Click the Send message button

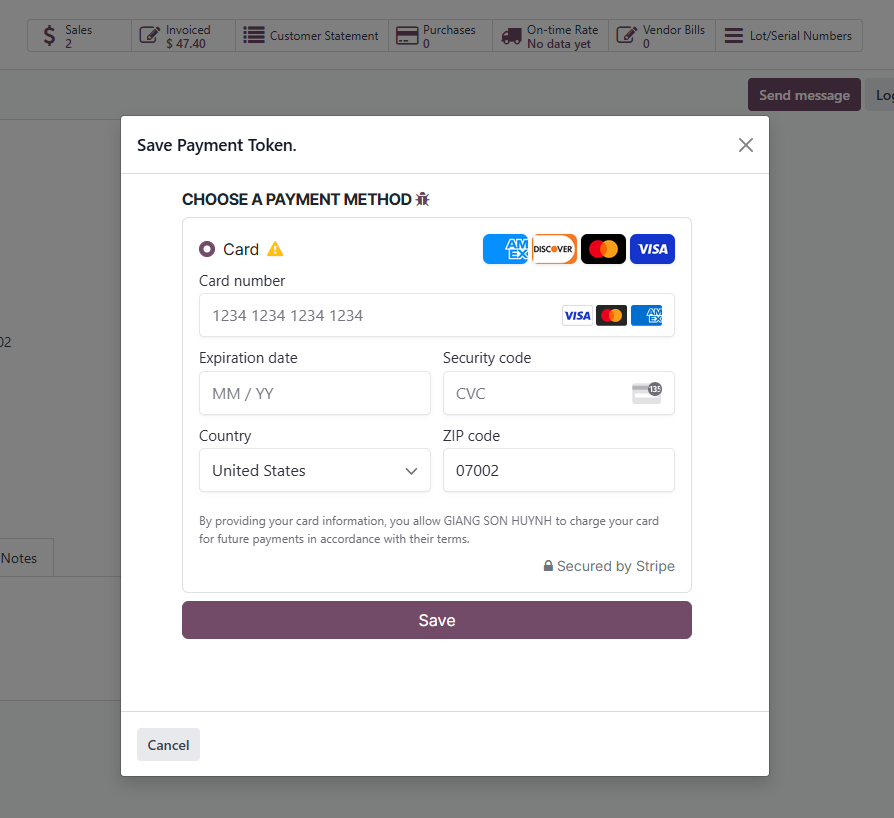tap(803, 94)
